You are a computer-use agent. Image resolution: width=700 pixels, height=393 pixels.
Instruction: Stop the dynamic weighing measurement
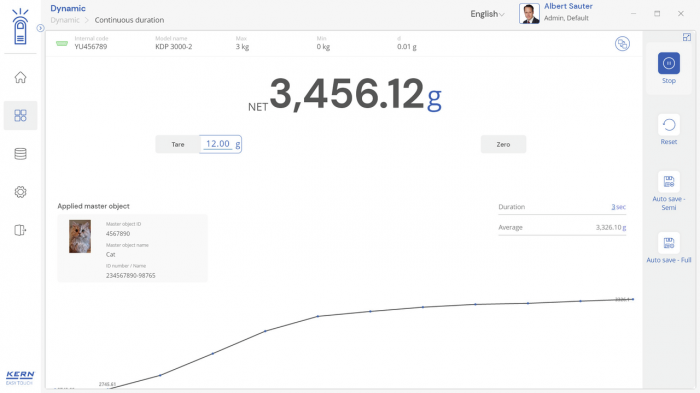point(668,63)
